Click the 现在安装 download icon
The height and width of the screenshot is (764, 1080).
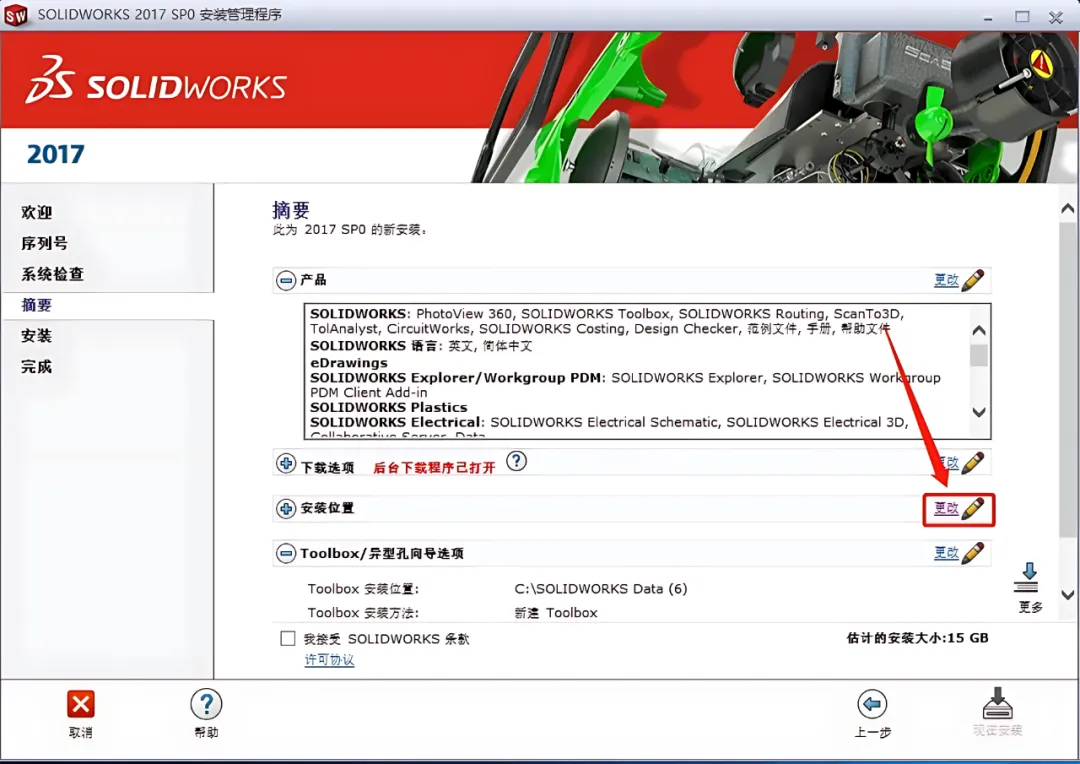[x=997, y=703]
